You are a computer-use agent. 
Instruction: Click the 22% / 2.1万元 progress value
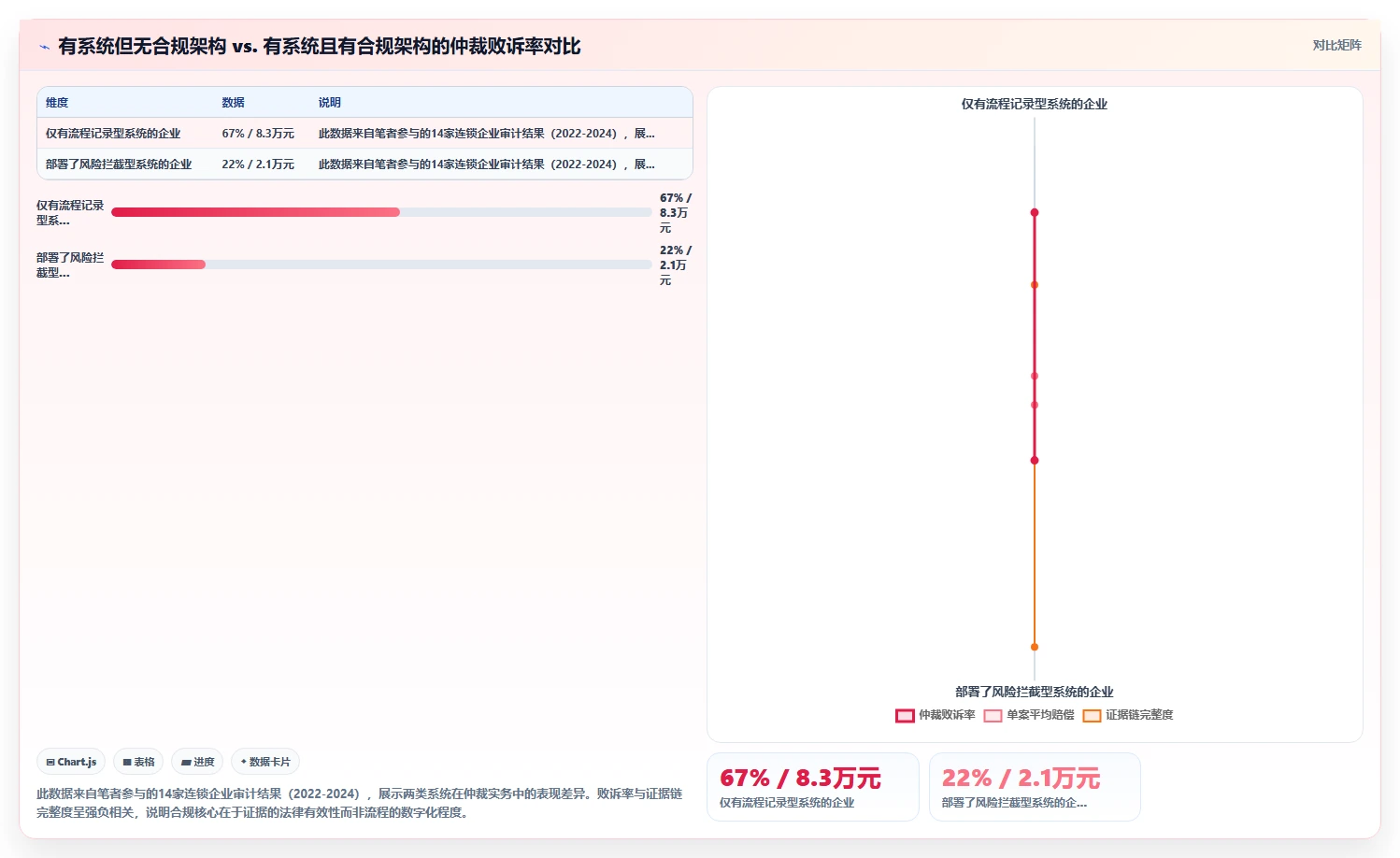pyautogui.click(x=676, y=265)
